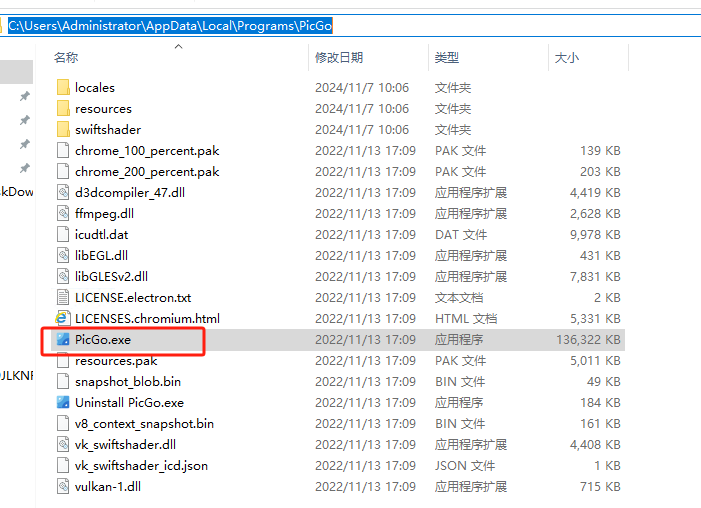Select v8_context_snapshot.bin file icon

(x=63, y=423)
